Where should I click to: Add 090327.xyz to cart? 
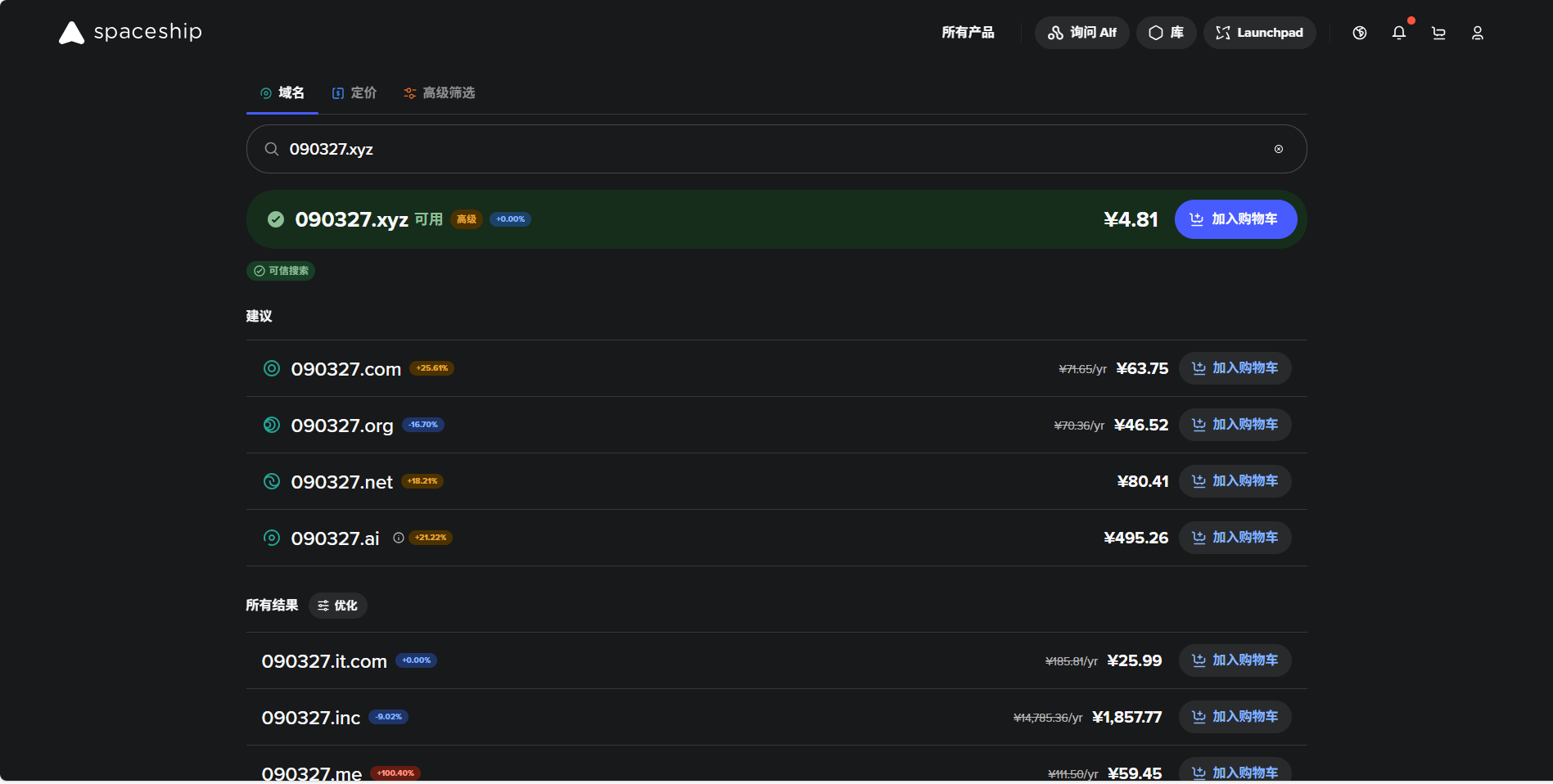click(x=1235, y=219)
